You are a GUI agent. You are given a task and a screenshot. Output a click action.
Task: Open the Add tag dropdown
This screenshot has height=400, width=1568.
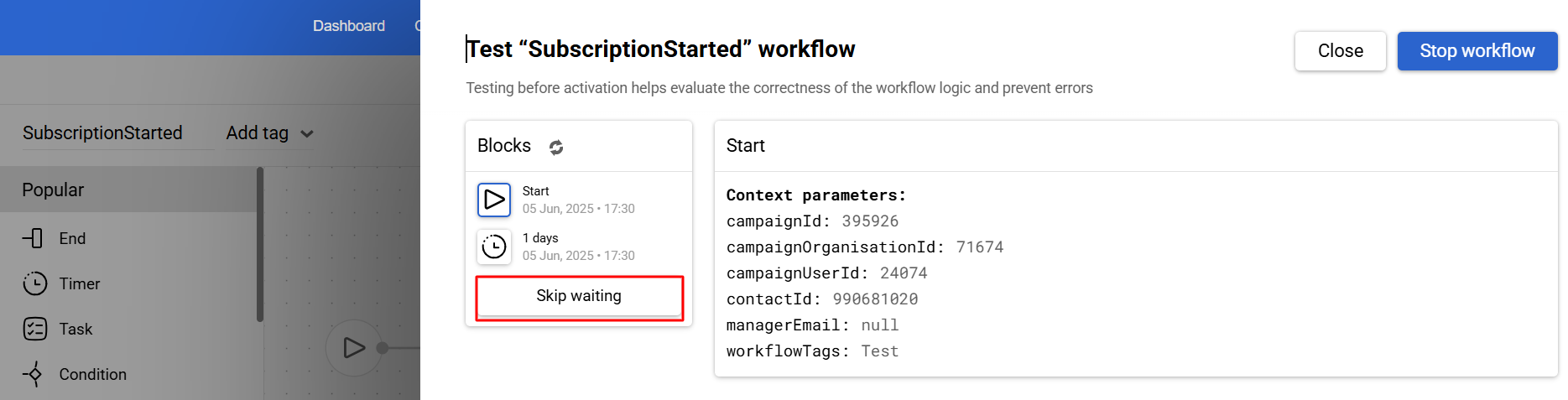click(269, 133)
